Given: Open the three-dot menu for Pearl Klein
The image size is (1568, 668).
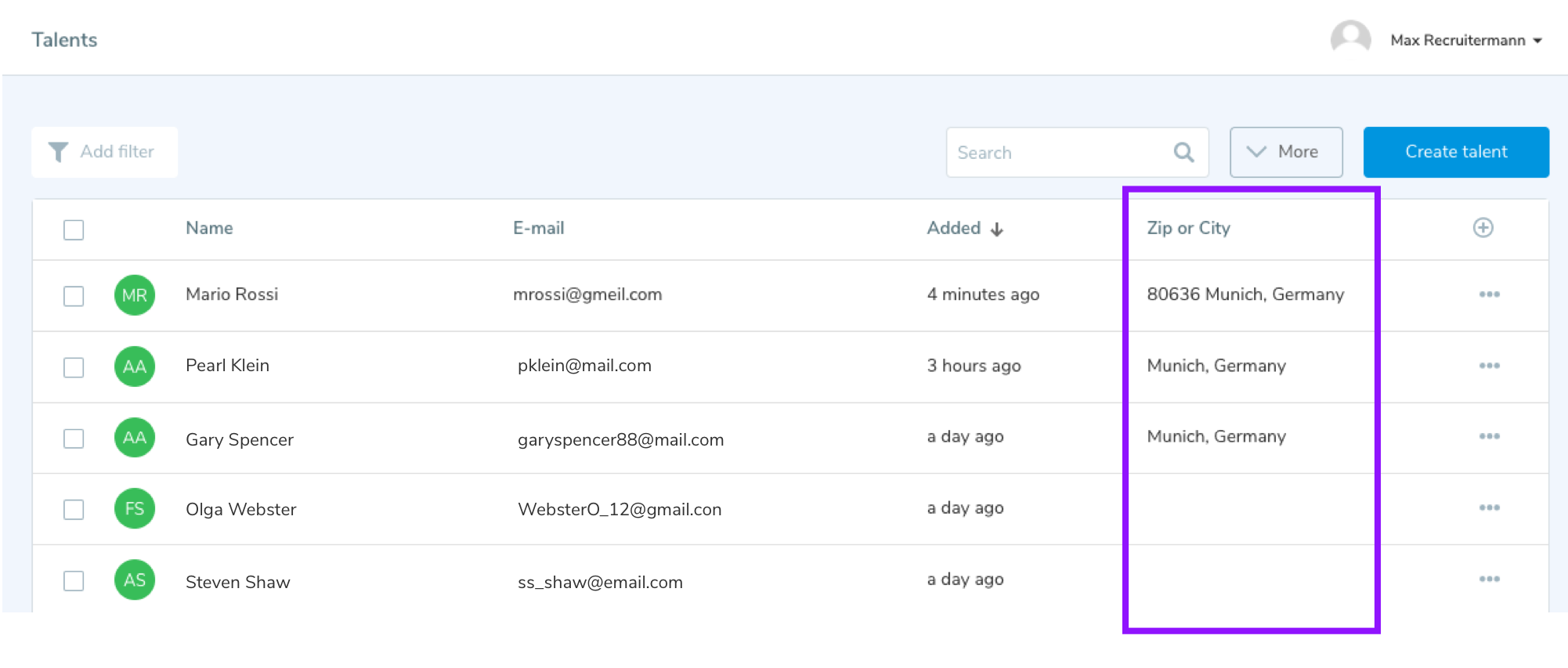Looking at the screenshot, I should (1488, 366).
